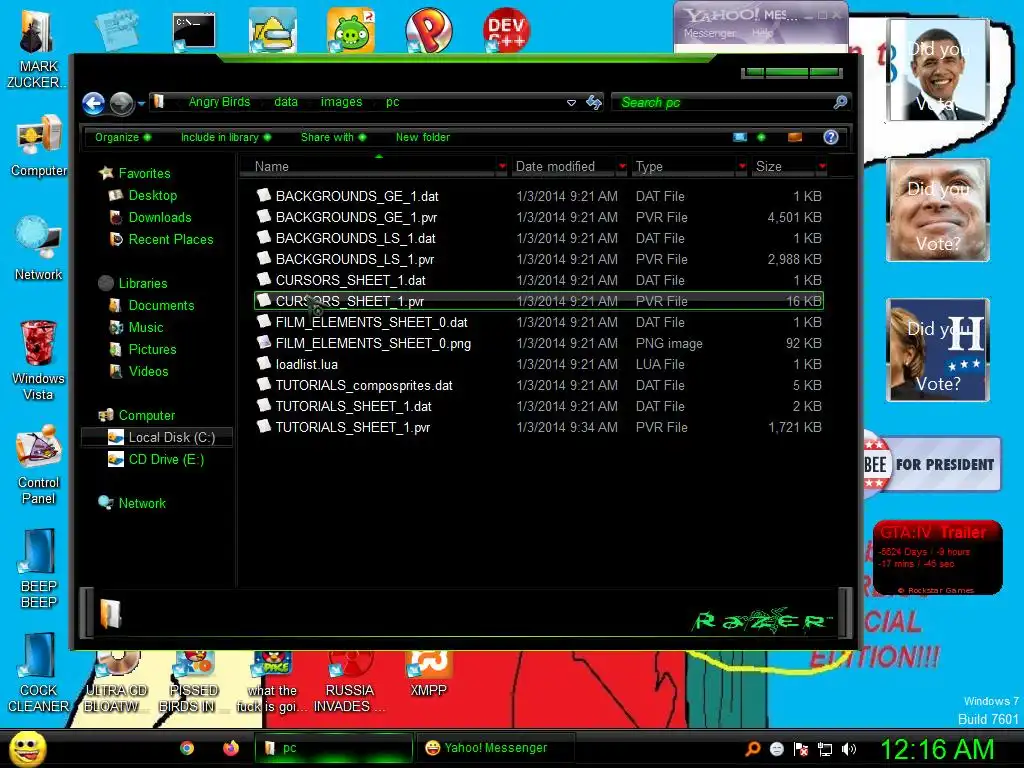Image resolution: width=1024 pixels, height=768 pixels.
Task: Select the TUTORIALS_composprites.dat file
Action: 539,385
